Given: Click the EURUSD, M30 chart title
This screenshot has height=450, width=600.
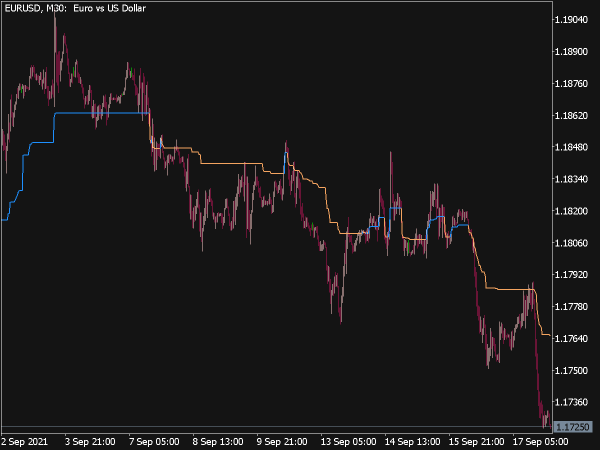Looking at the screenshot, I should tap(75, 8).
